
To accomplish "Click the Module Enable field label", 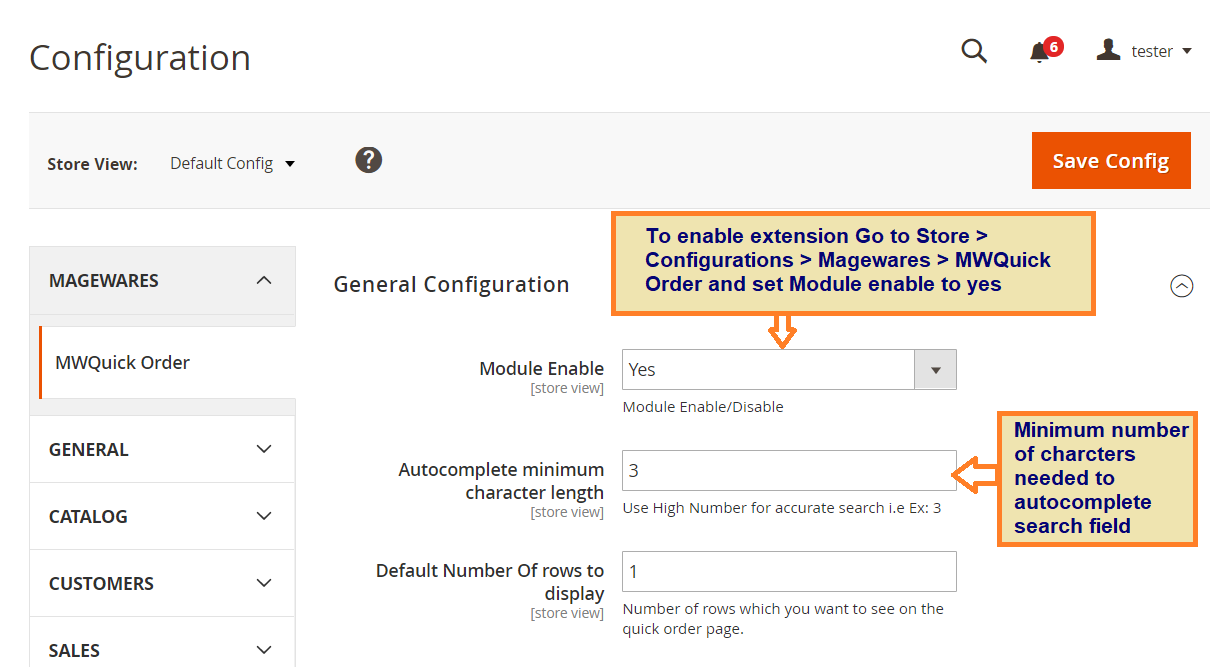I will tap(541, 369).
